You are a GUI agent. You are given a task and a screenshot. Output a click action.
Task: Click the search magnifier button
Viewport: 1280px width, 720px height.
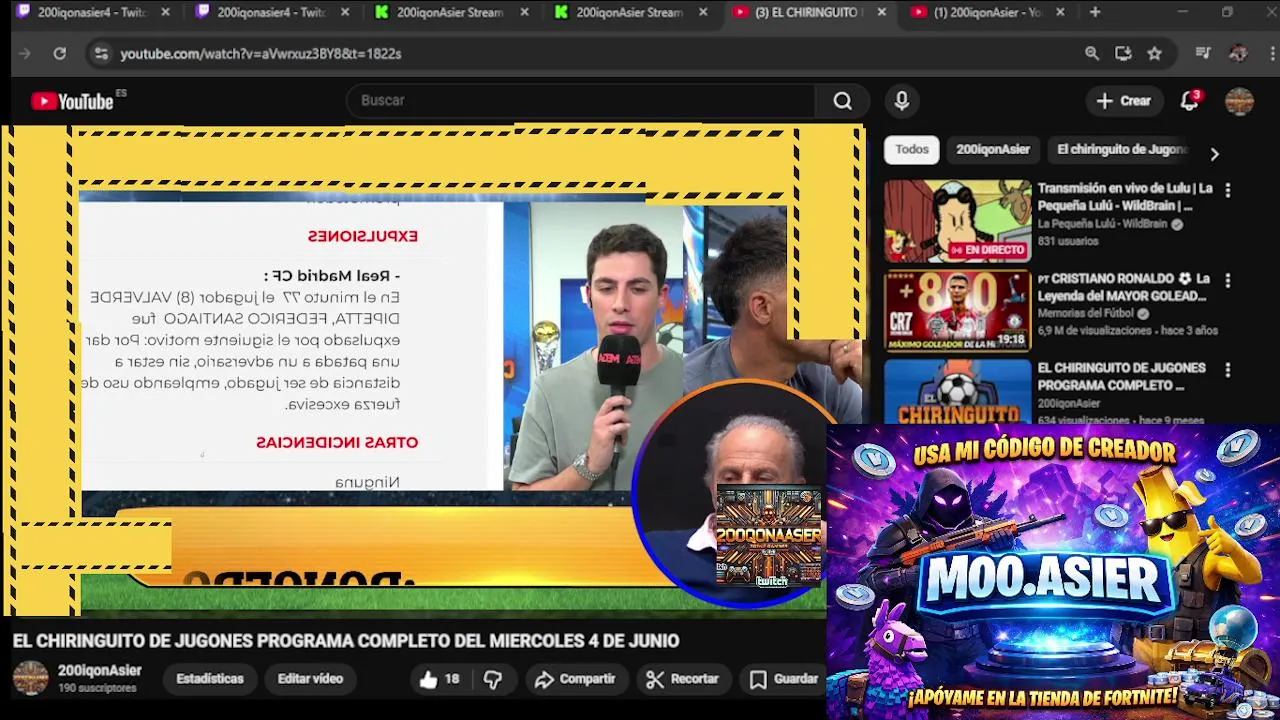click(842, 101)
